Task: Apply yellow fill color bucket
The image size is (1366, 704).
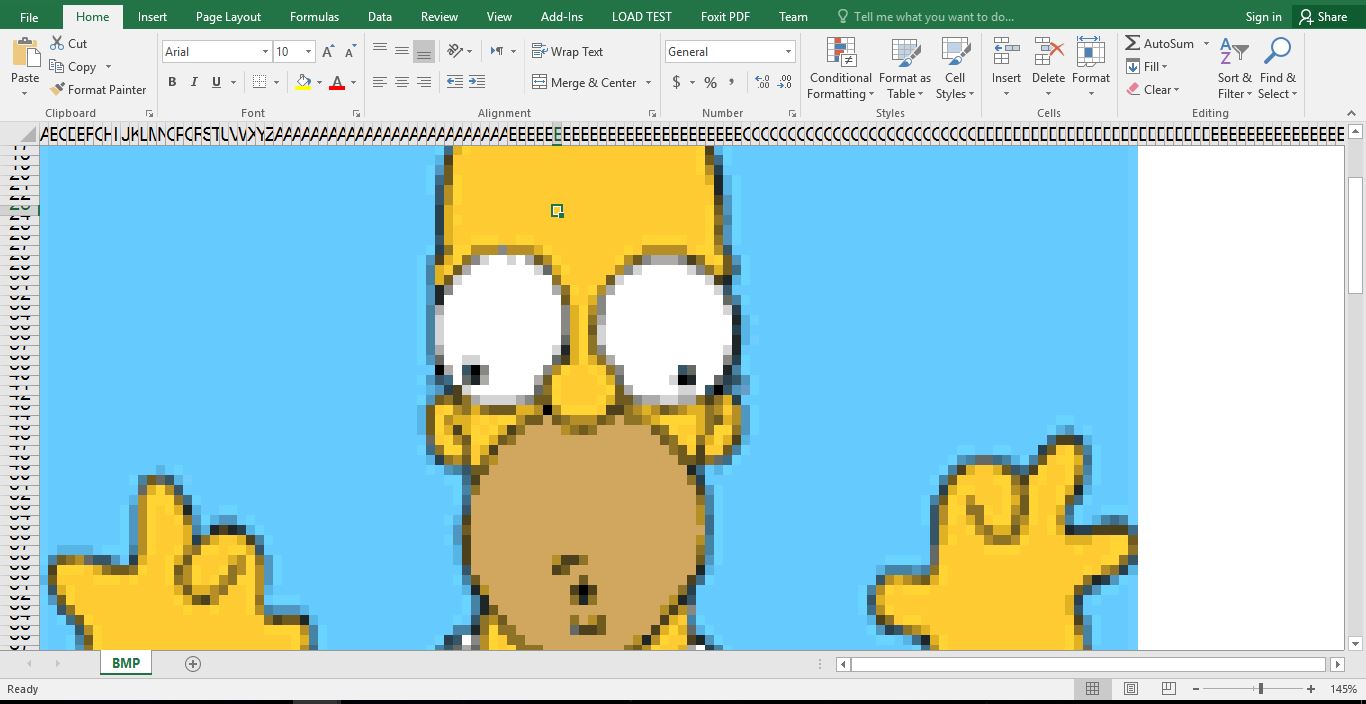Action: (304, 82)
